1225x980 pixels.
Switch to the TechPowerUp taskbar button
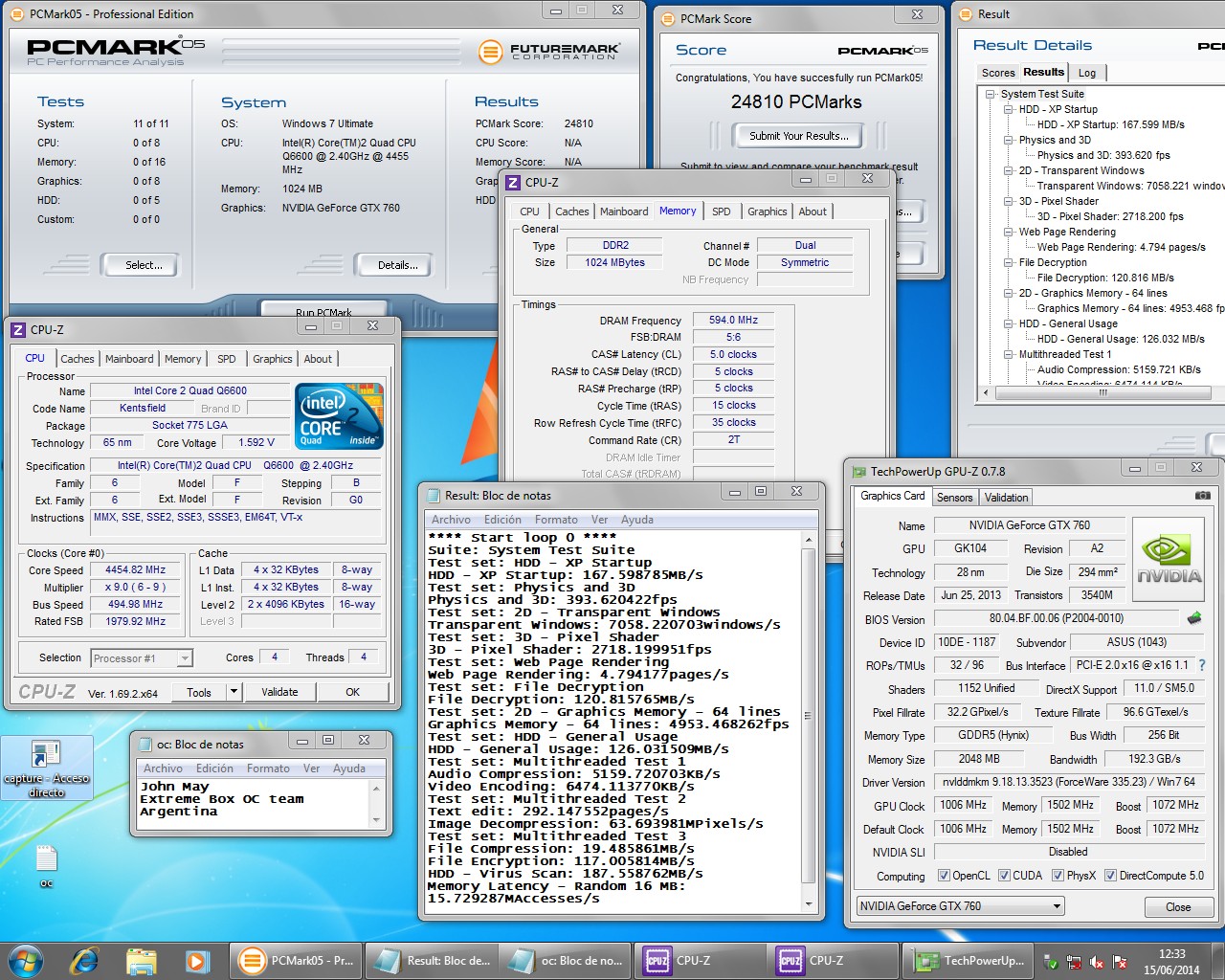click(968, 960)
